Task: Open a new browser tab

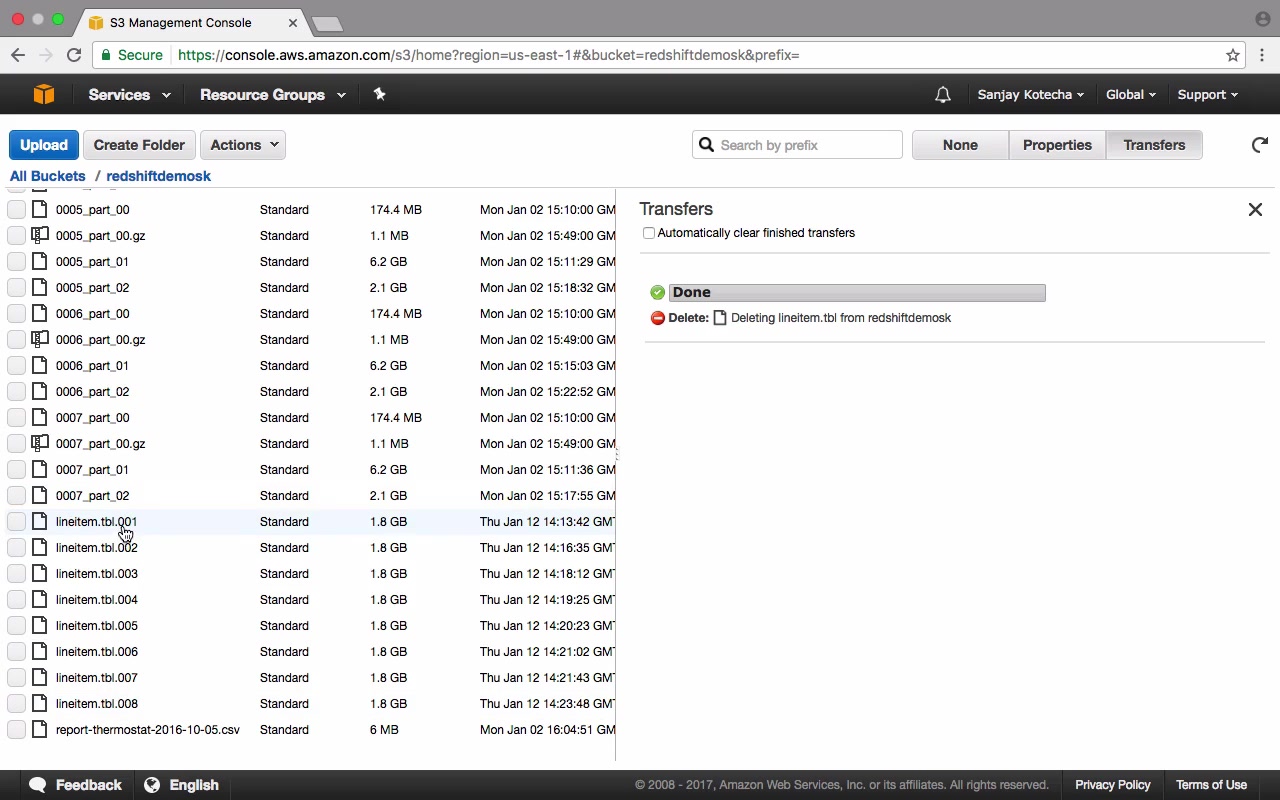Action: tap(327, 23)
